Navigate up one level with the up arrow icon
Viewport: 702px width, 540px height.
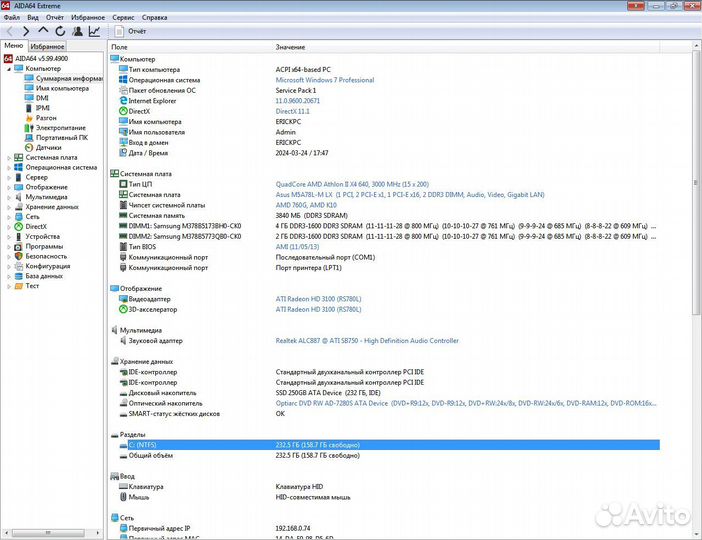pyautogui.click(x=43, y=30)
